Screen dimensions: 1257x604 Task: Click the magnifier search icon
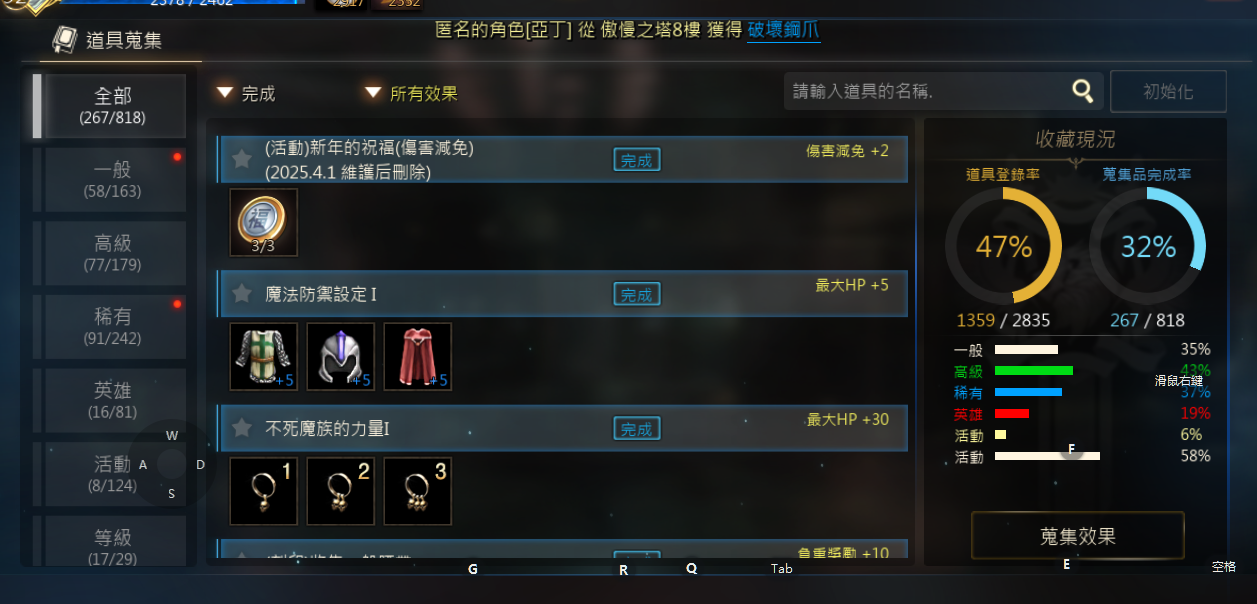pyautogui.click(x=1082, y=91)
